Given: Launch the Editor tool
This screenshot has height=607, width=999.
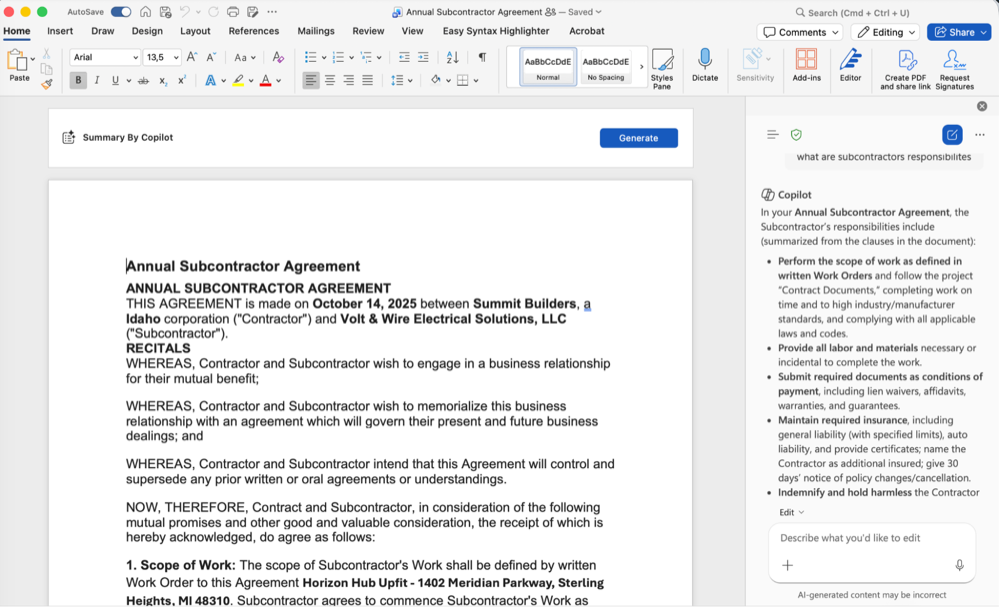Looking at the screenshot, I should click(850, 65).
